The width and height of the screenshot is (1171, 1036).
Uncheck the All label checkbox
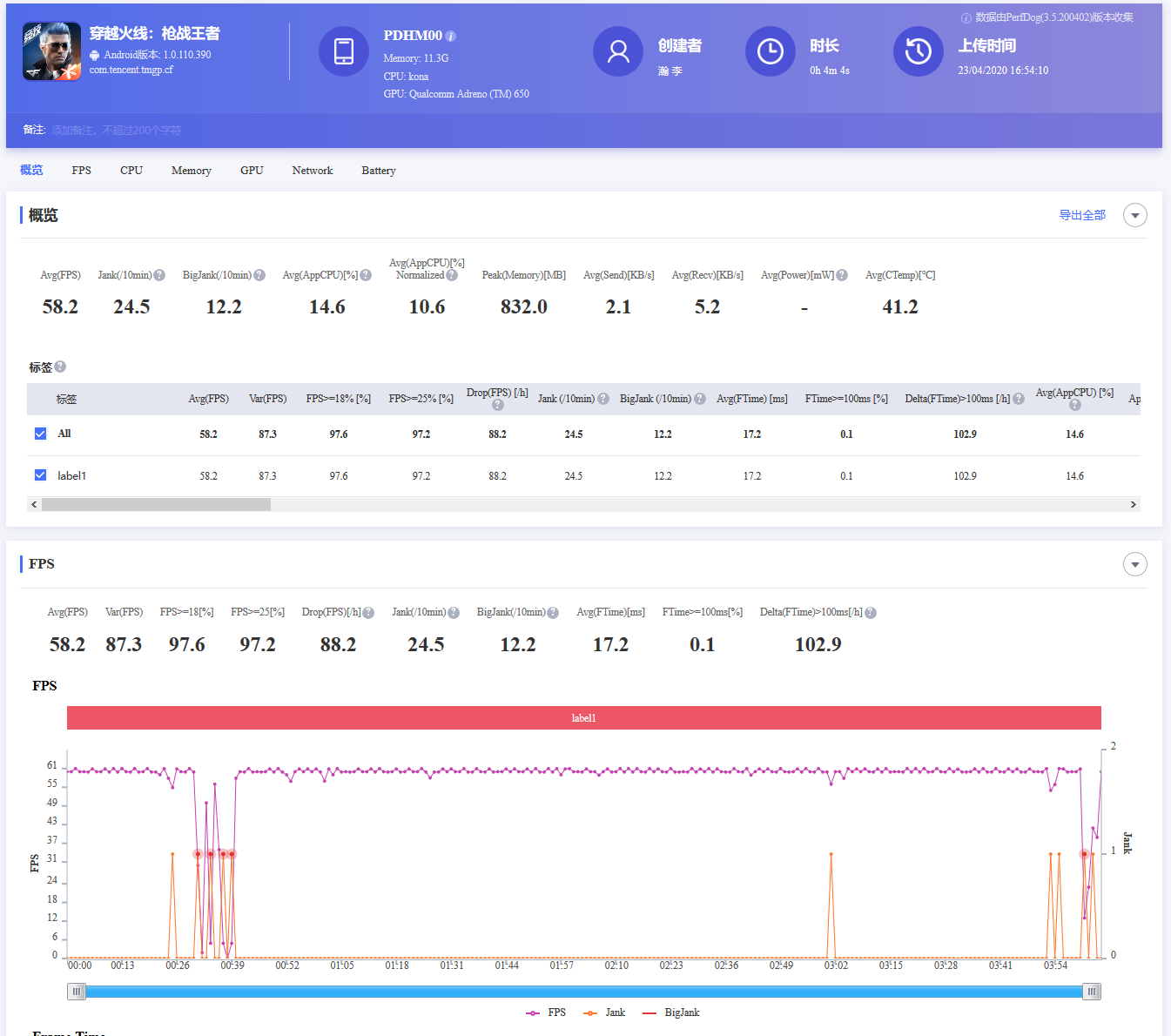pos(40,434)
